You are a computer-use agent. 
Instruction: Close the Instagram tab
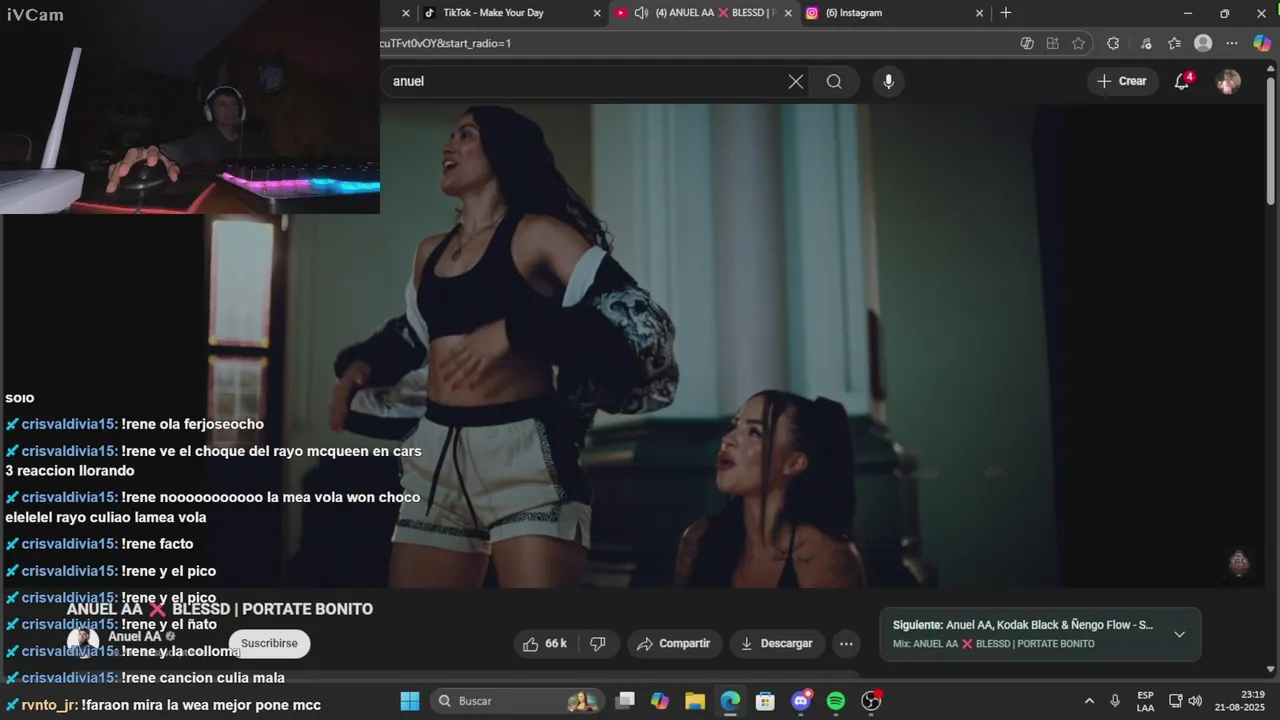point(979,13)
